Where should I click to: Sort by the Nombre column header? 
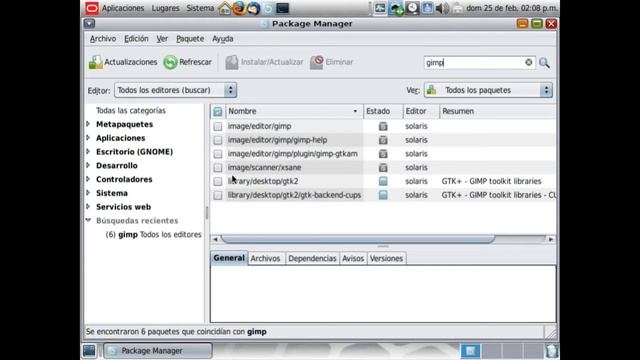click(294, 111)
